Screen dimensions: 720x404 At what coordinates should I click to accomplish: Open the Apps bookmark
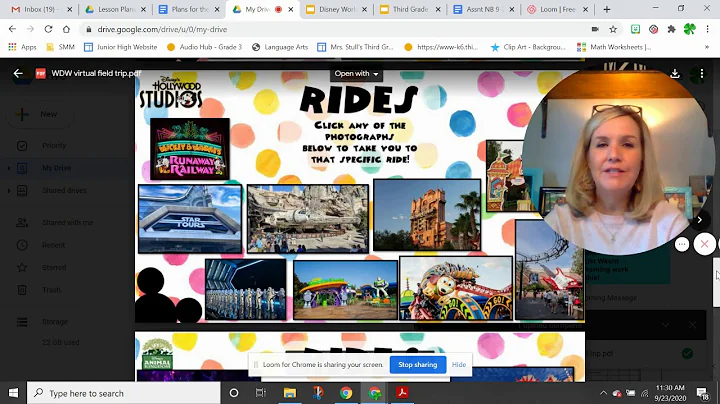[x=22, y=47]
